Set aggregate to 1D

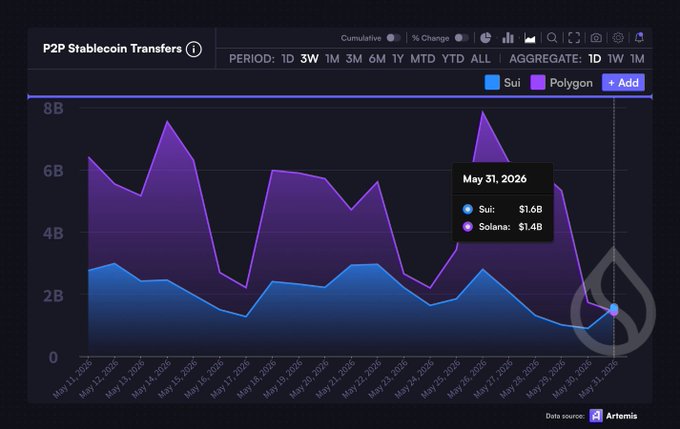[595, 59]
